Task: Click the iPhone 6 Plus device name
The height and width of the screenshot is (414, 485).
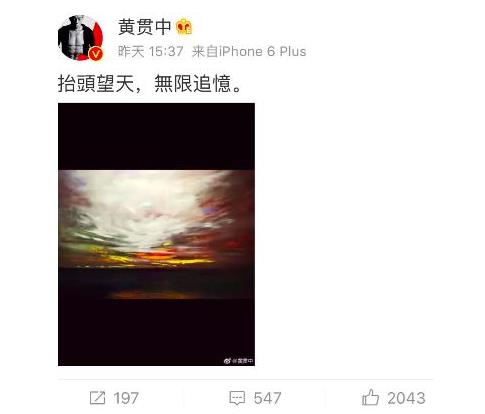Action: pos(262,52)
